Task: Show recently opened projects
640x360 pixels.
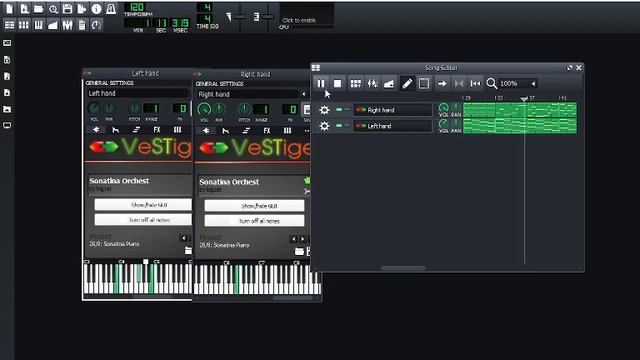Action: [53, 9]
